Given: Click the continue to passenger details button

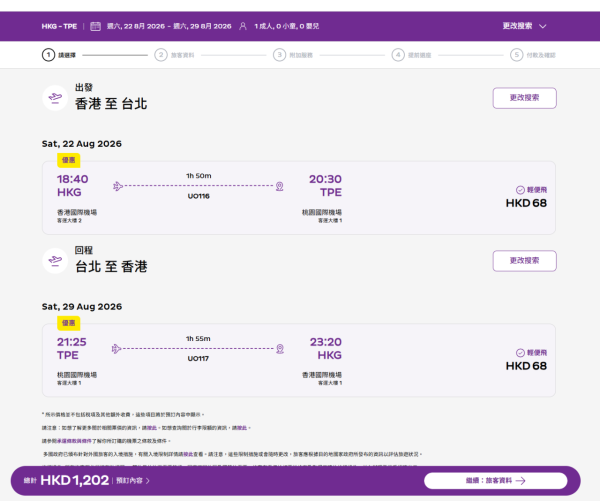Looking at the screenshot, I should click(496, 481).
